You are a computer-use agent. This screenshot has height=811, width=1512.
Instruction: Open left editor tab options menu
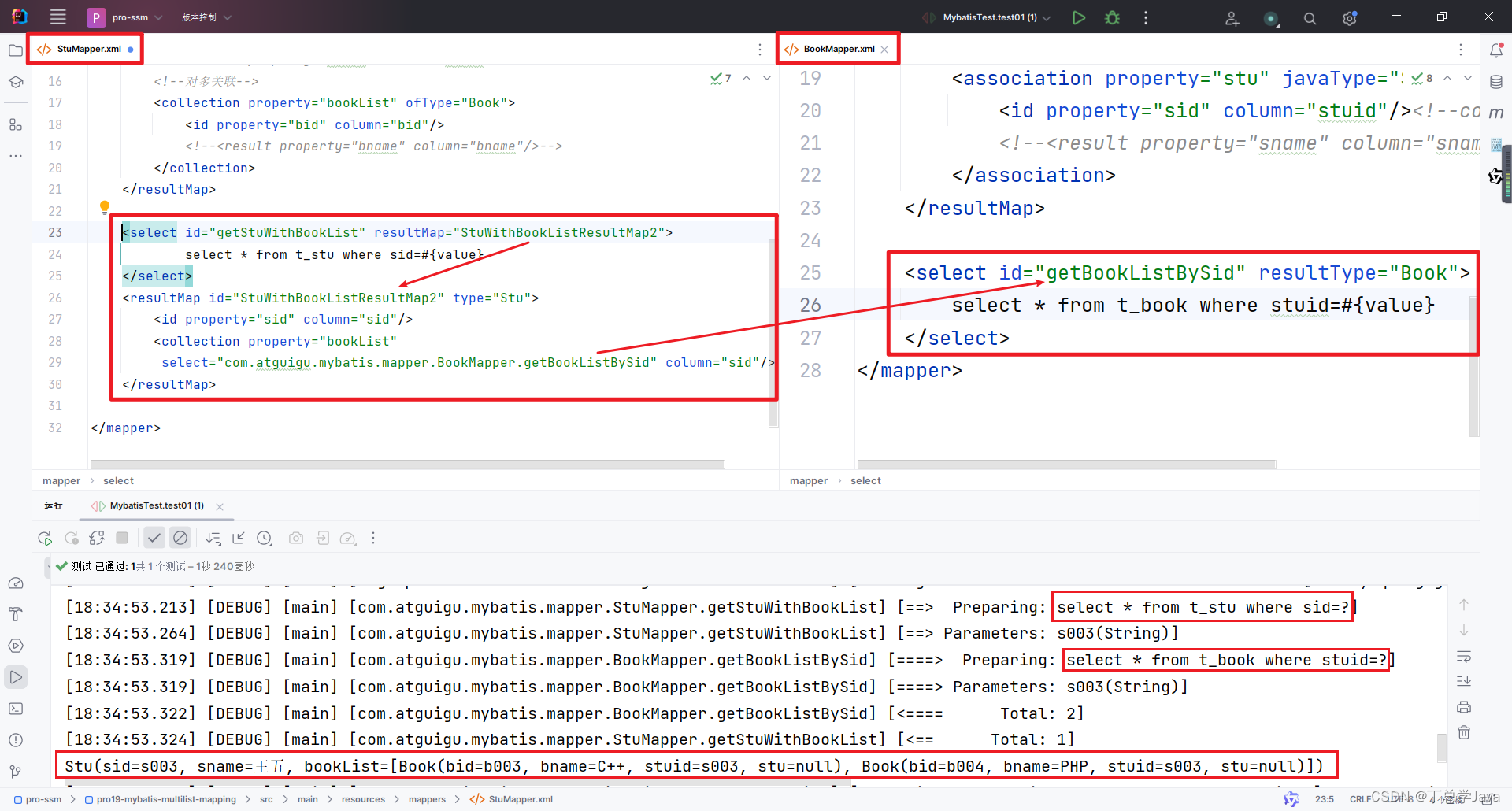(760, 50)
